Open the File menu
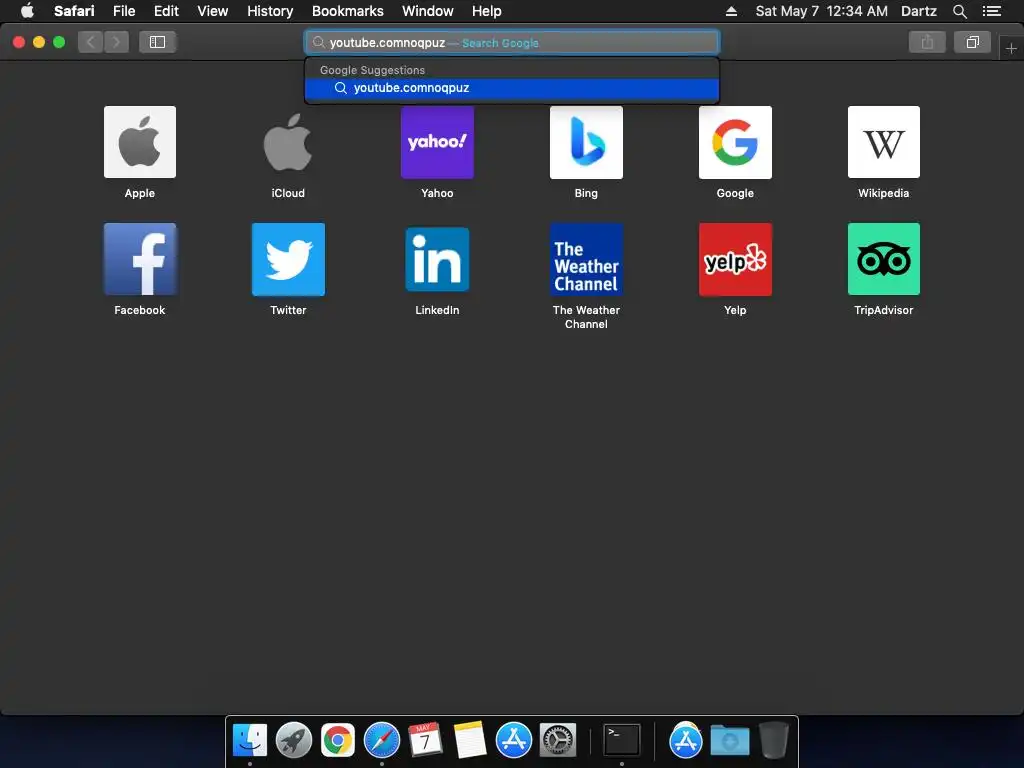Viewport: 1024px width, 768px height. (x=124, y=11)
